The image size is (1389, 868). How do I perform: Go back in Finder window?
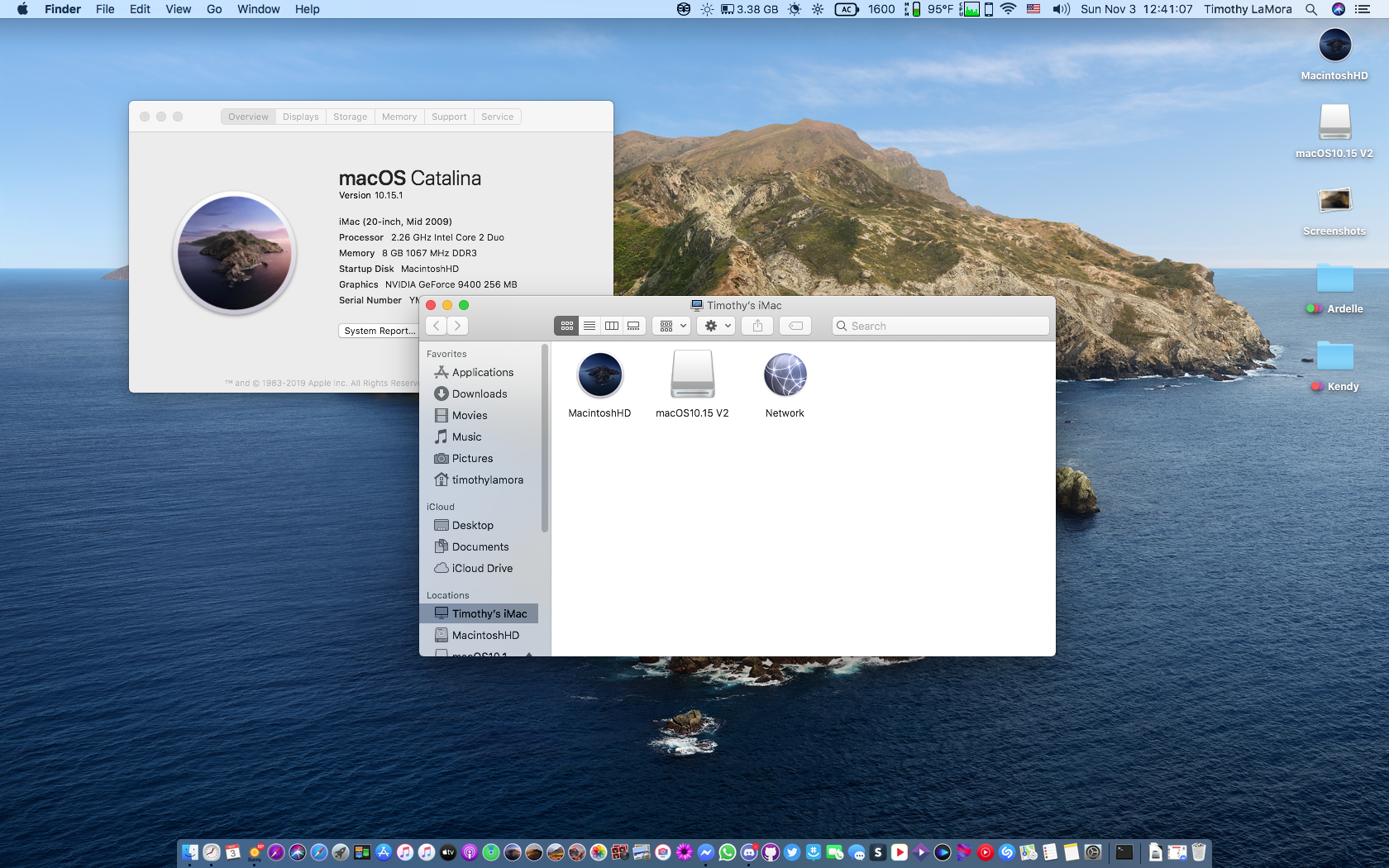[x=437, y=326]
